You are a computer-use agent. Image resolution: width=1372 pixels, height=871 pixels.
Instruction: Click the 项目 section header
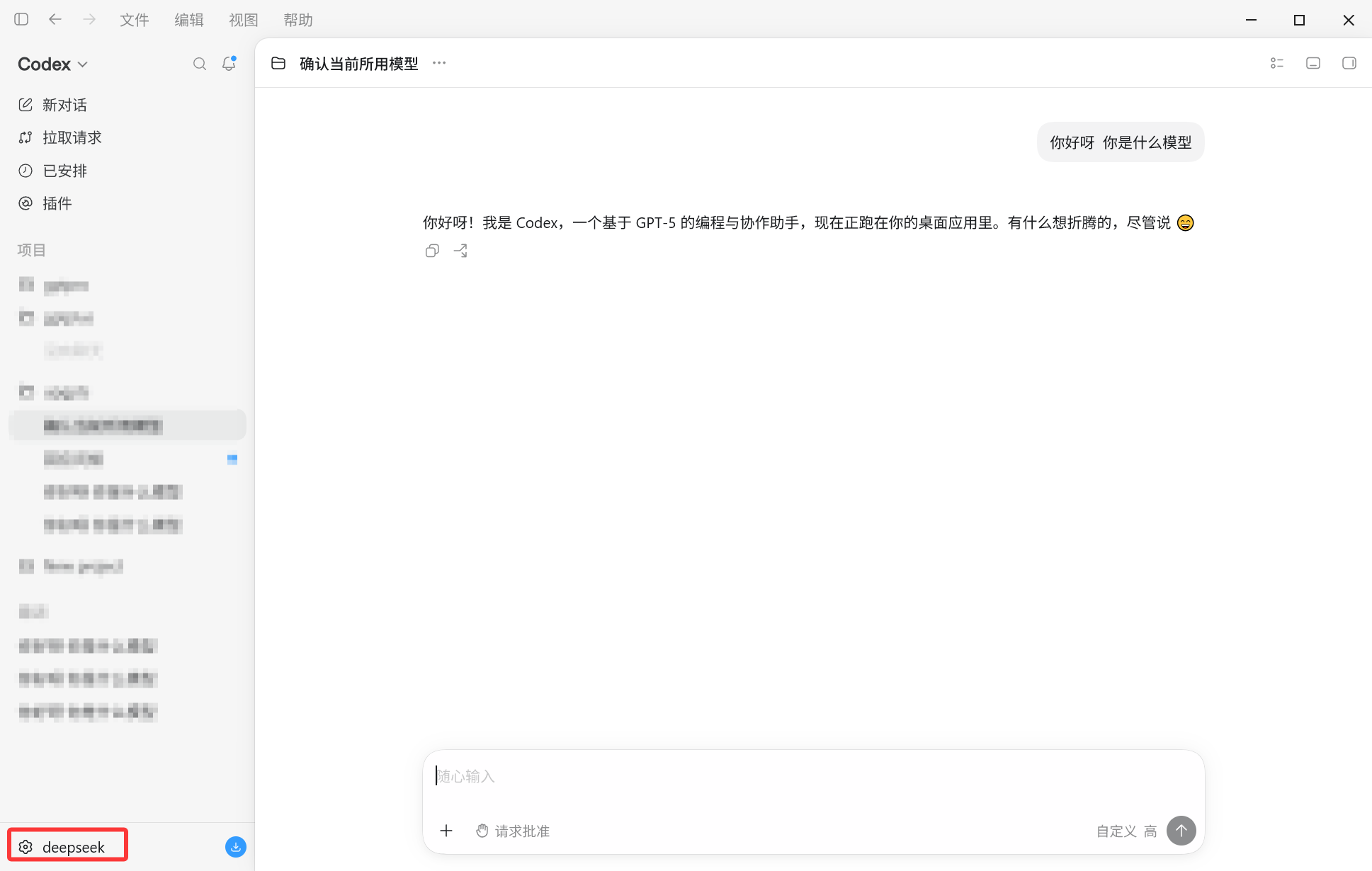click(31, 250)
